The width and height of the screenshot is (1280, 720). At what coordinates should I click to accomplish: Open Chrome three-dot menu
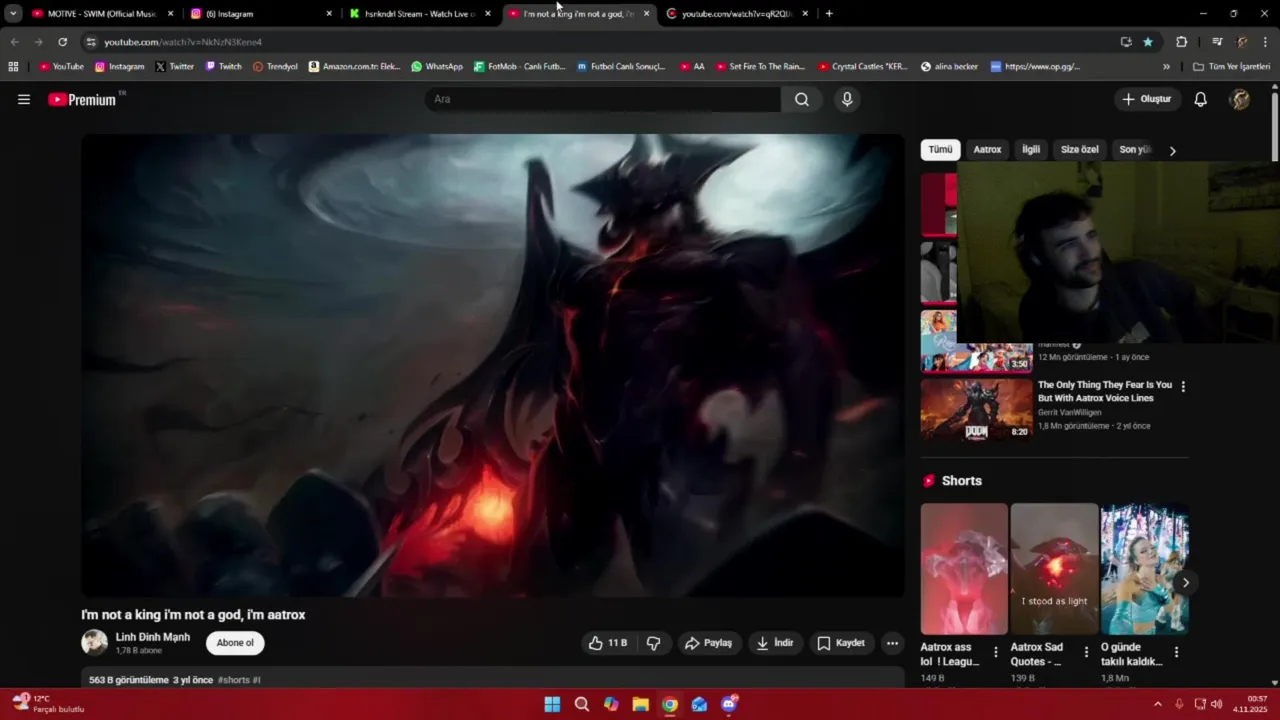tap(1265, 42)
